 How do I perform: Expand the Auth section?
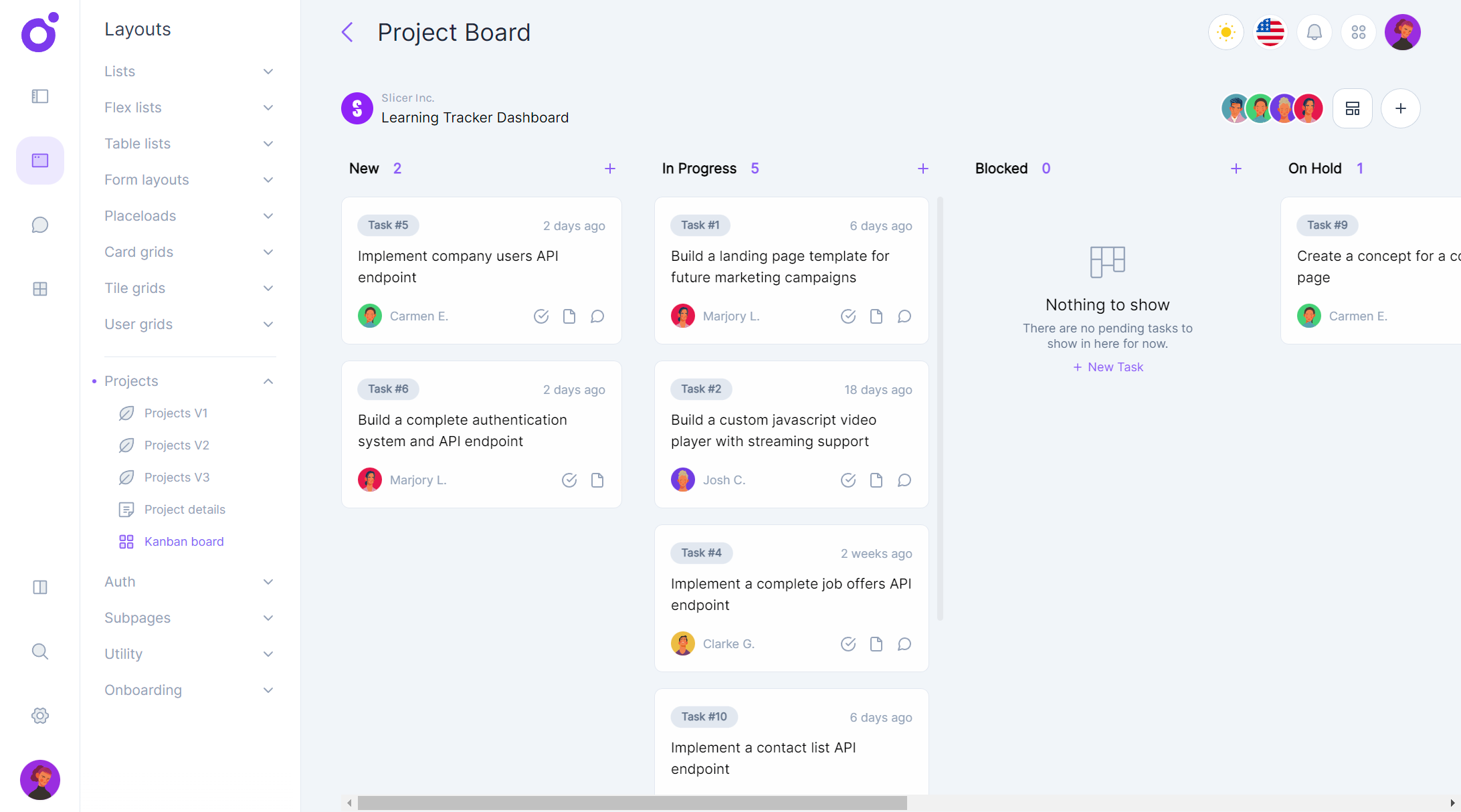click(268, 581)
